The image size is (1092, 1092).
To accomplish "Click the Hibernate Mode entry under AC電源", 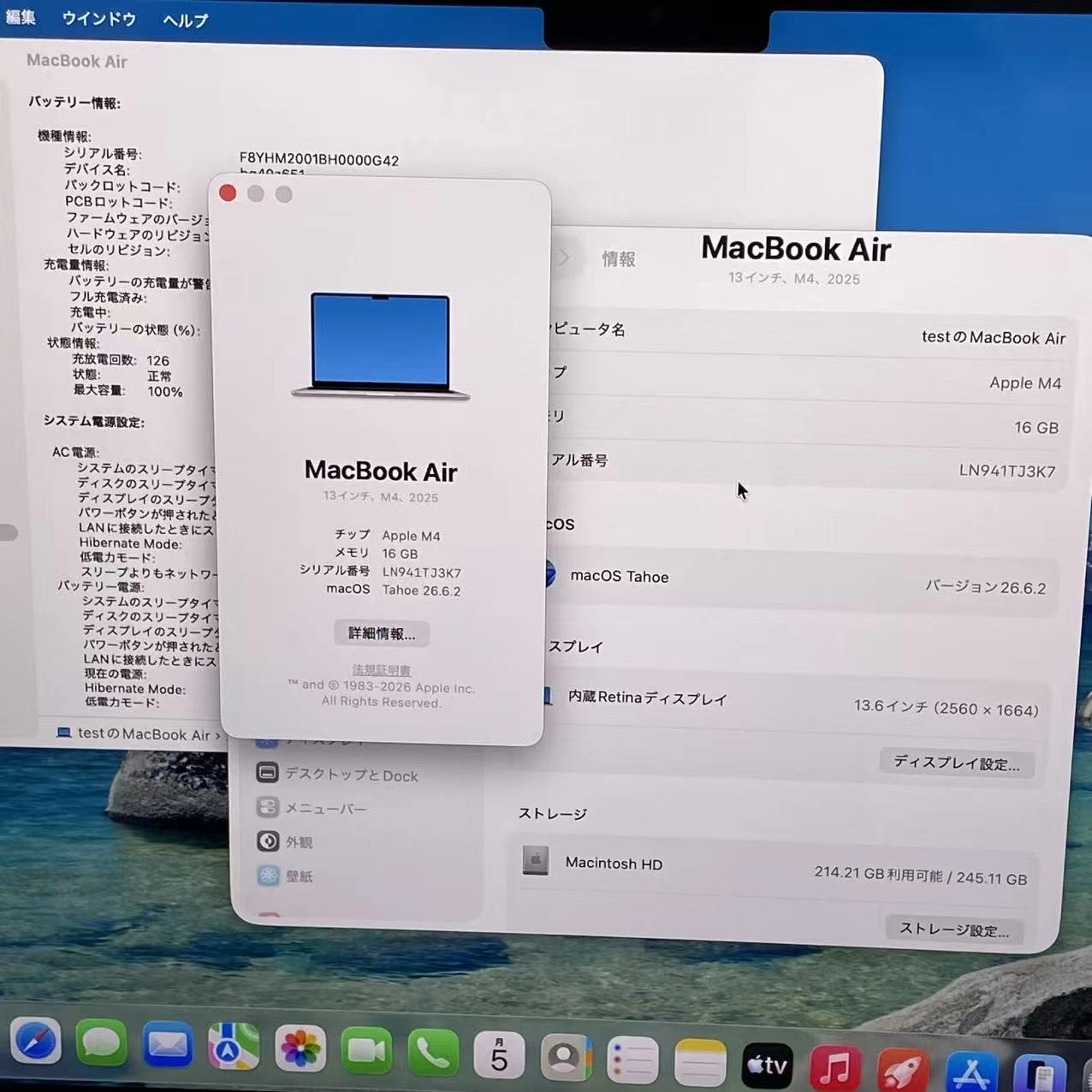I will 130,543.
